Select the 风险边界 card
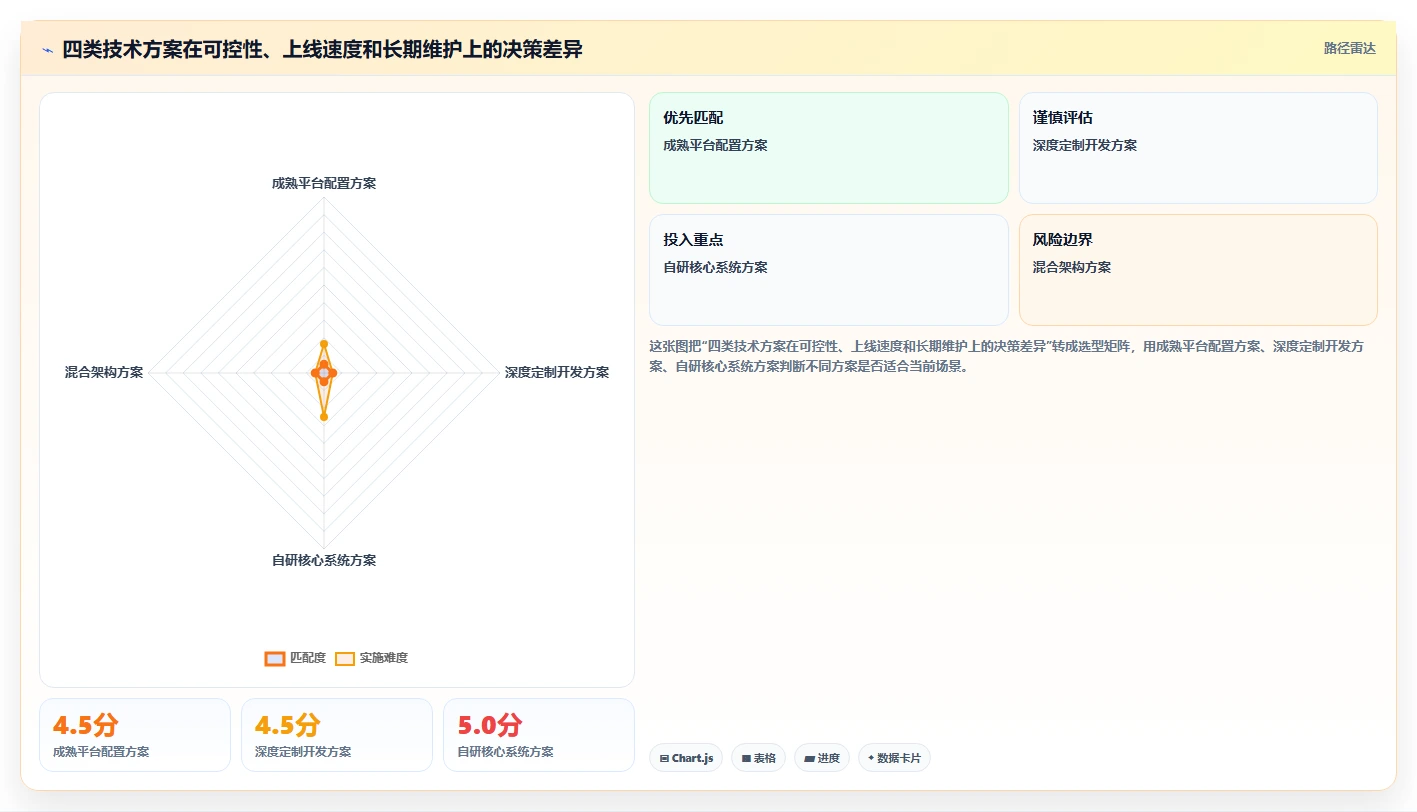The width and height of the screenshot is (1417, 812). click(1198, 270)
